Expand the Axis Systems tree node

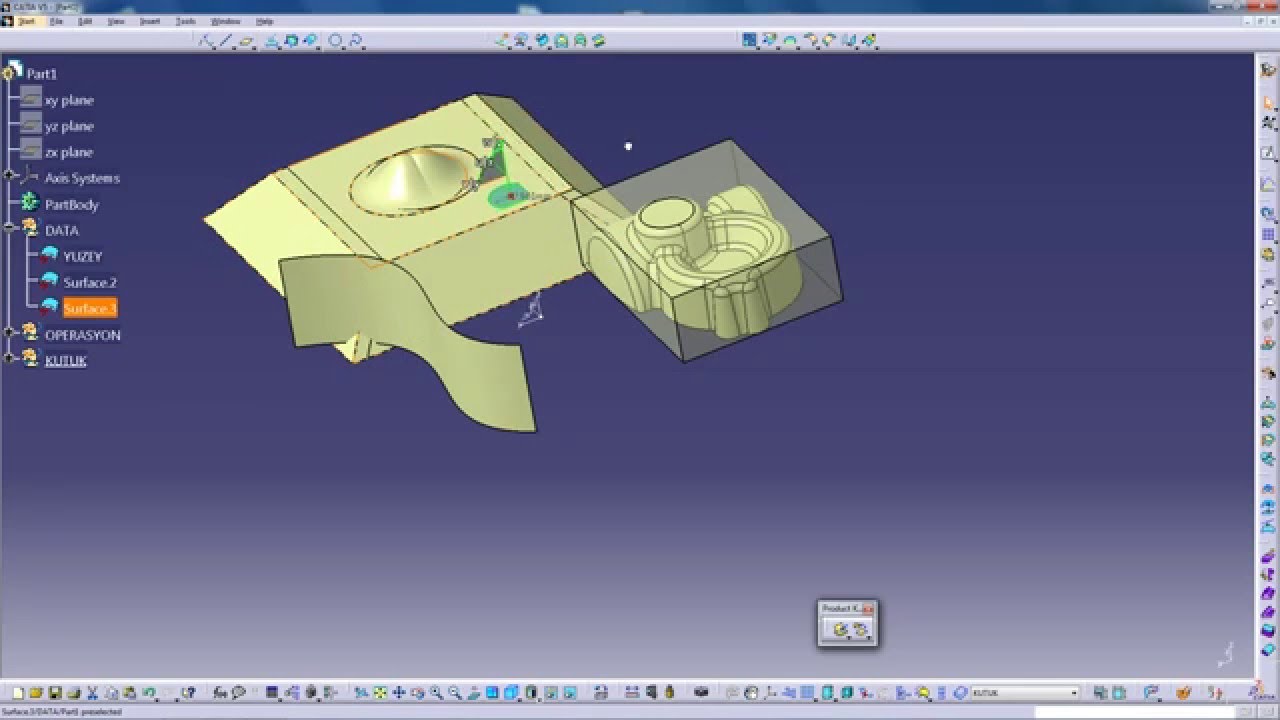point(9,177)
